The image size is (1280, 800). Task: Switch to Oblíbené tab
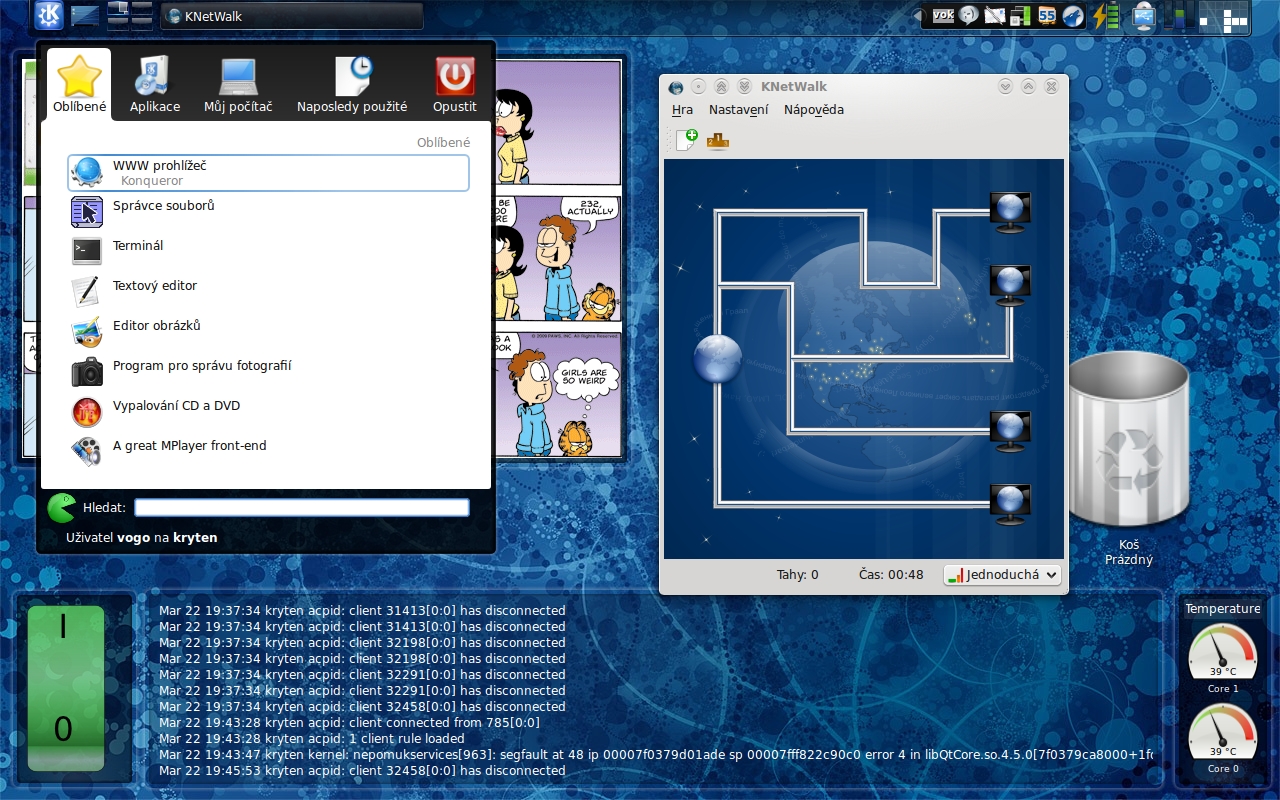(x=80, y=85)
